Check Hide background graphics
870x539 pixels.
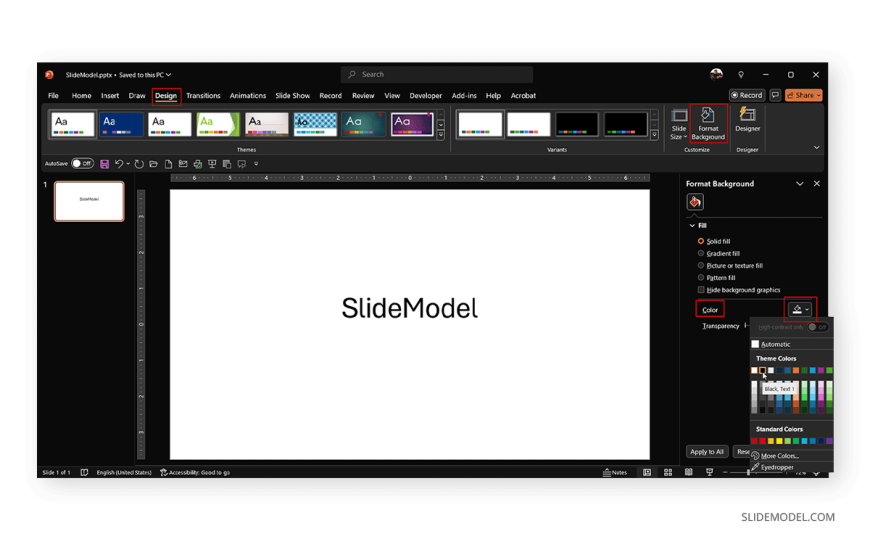pos(701,290)
